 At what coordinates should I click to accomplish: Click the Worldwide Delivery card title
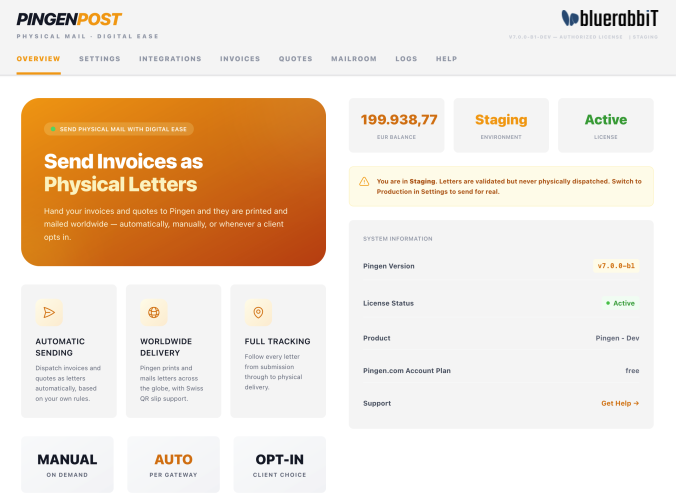(166, 347)
